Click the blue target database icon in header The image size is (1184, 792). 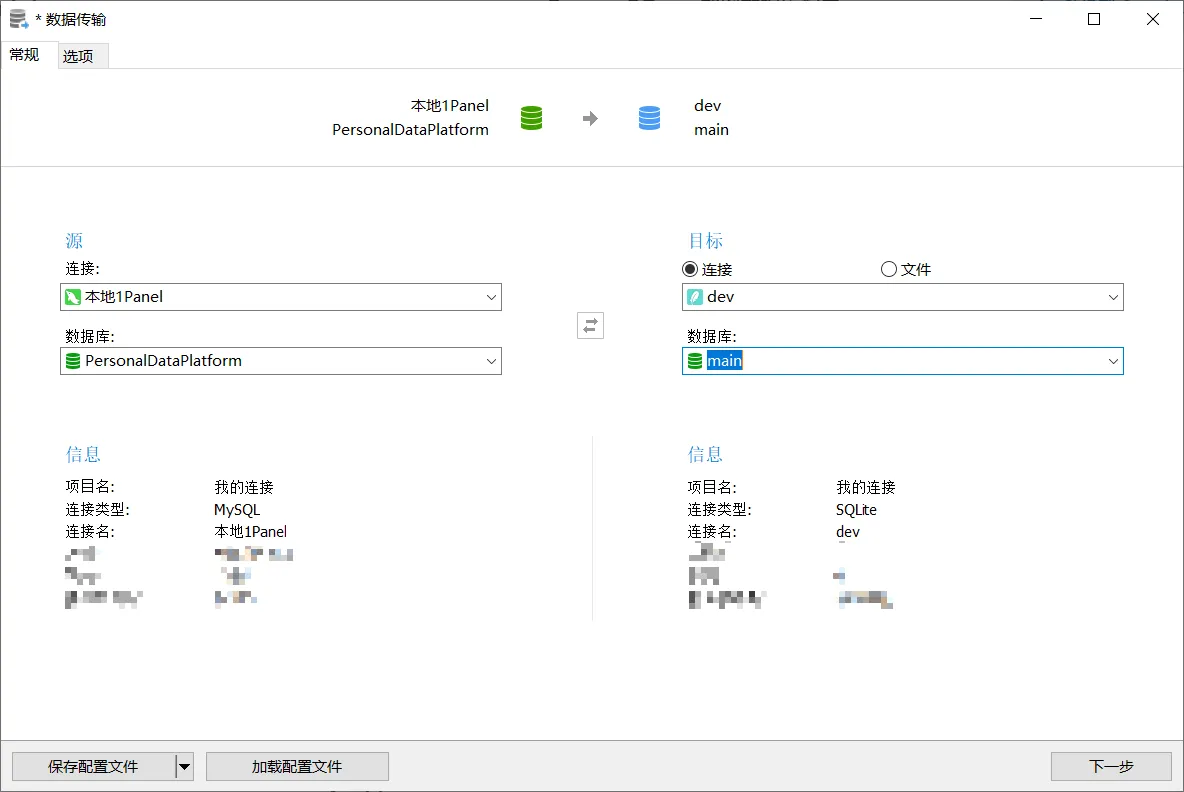click(x=649, y=118)
